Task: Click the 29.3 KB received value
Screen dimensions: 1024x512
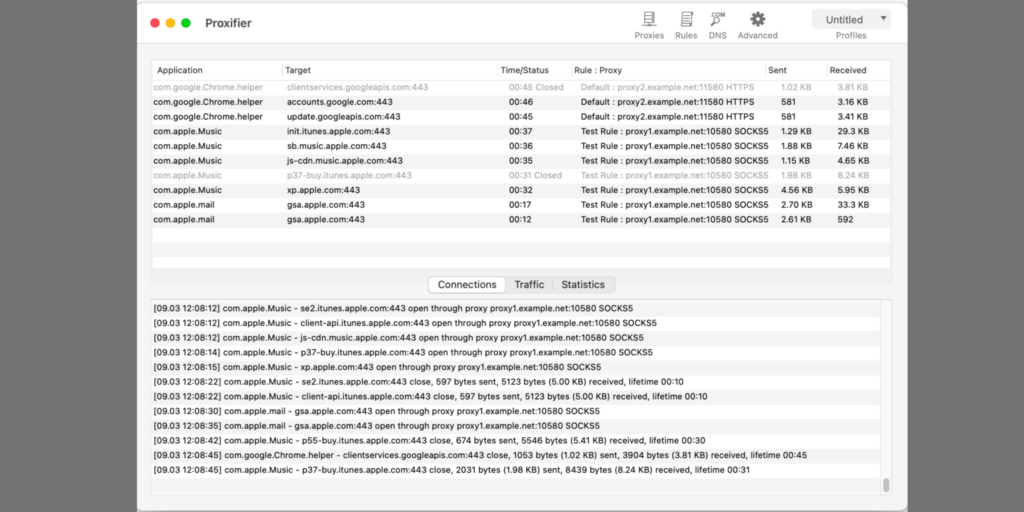Action: [854, 131]
